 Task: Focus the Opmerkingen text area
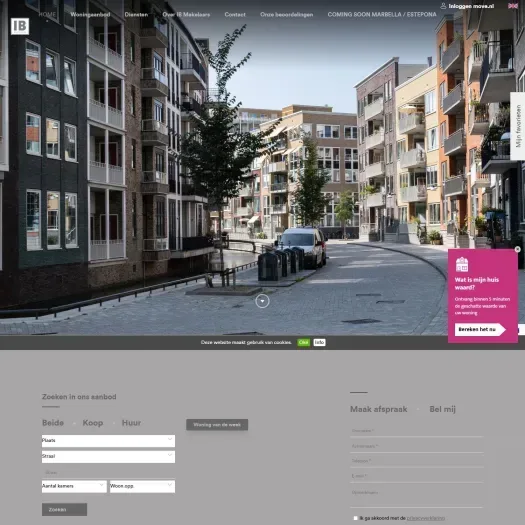[x=417, y=497]
